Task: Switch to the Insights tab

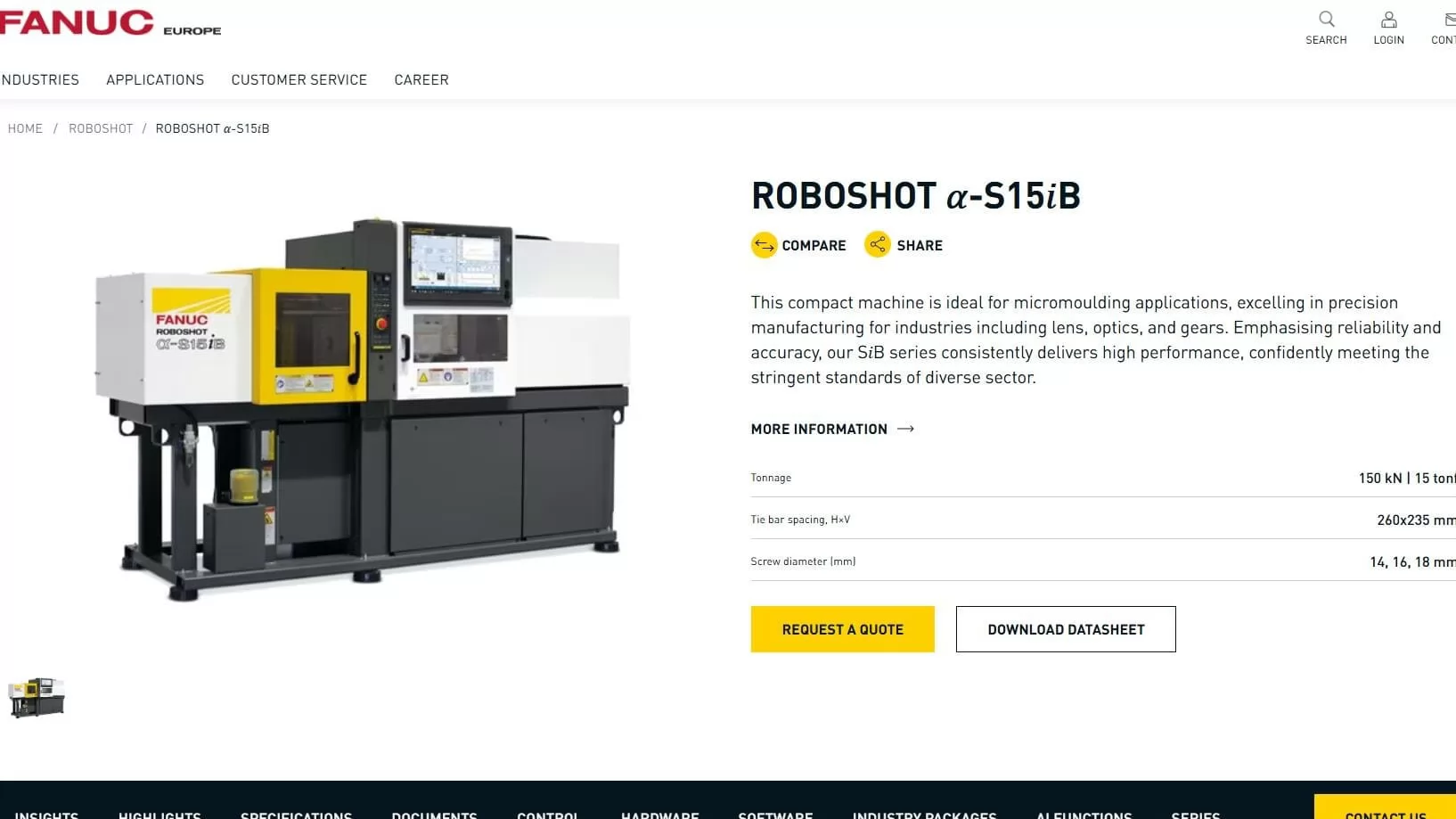Action: click(46, 815)
